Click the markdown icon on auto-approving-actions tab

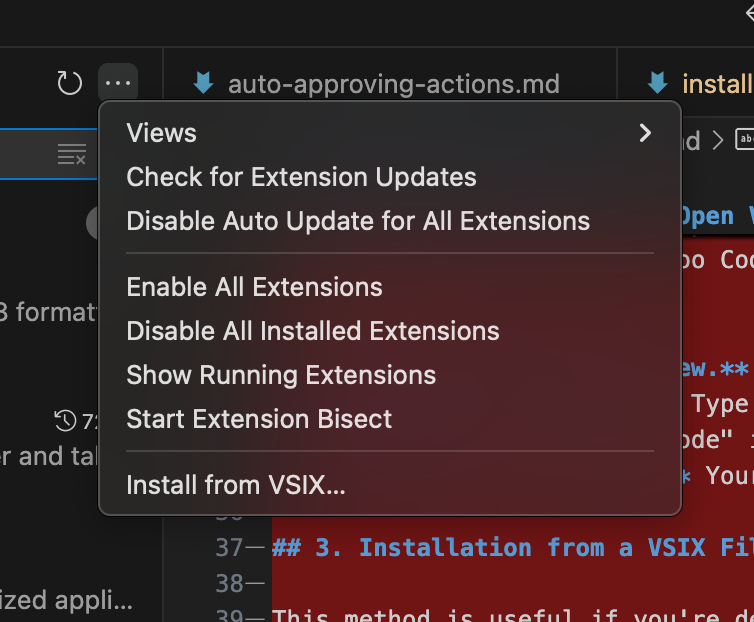pyautogui.click(x=204, y=83)
